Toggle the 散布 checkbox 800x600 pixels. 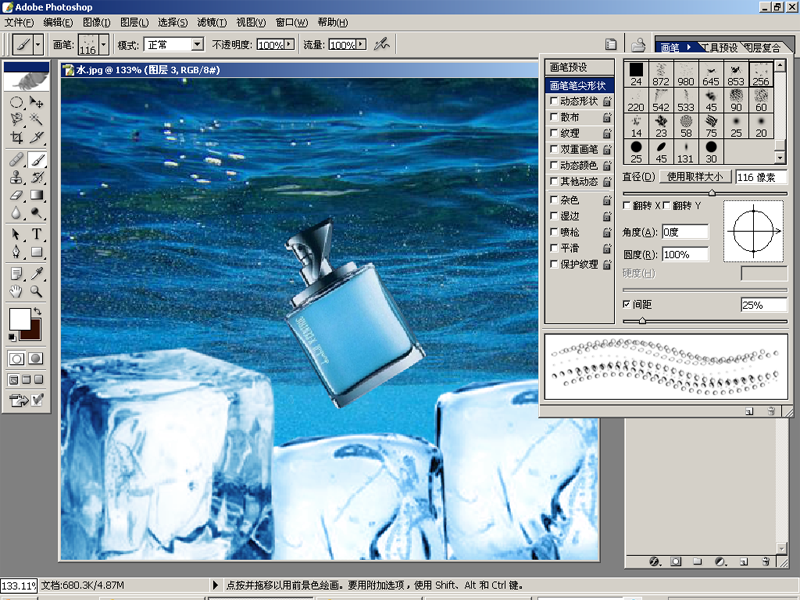click(x=554, y=117)
